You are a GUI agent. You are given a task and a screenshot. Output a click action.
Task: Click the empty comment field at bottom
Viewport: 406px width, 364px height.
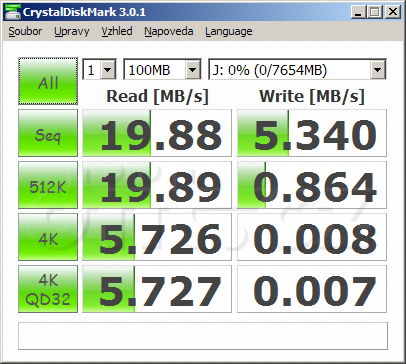tap(203, 336)
